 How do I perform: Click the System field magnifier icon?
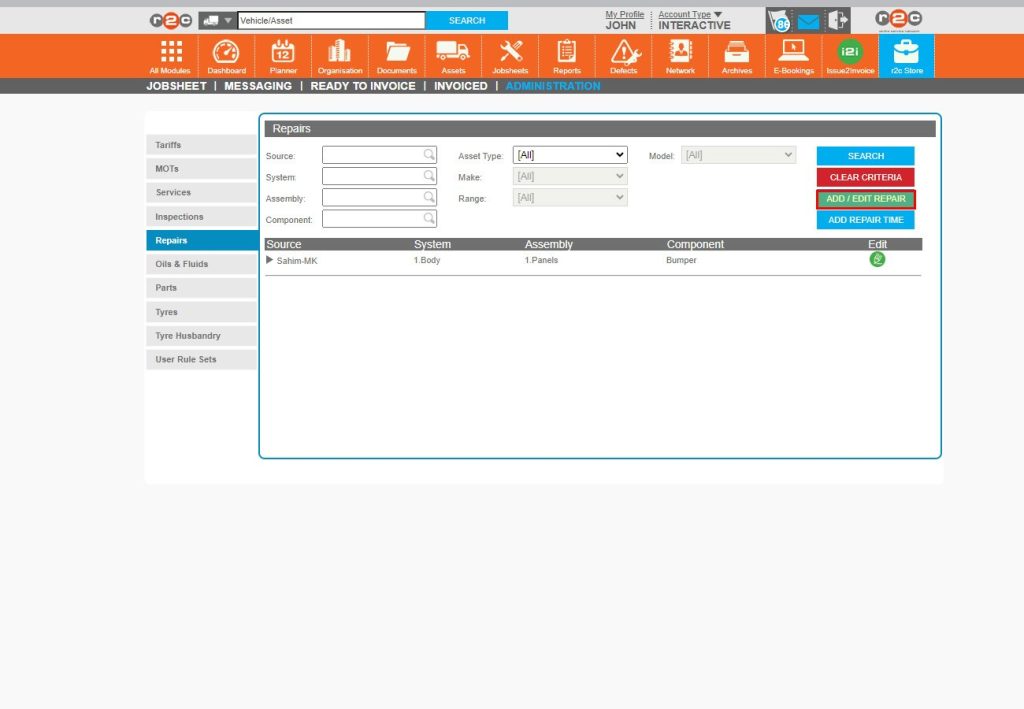(428, 176)
